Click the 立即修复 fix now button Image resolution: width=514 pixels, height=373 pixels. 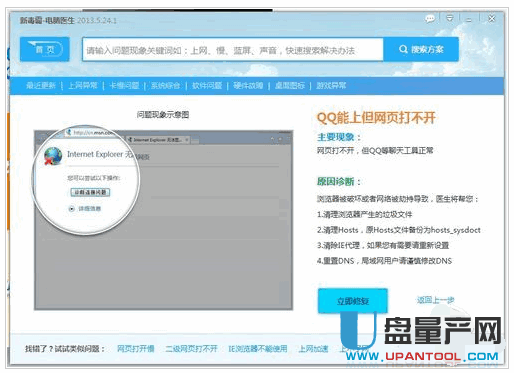coord(353,301)
